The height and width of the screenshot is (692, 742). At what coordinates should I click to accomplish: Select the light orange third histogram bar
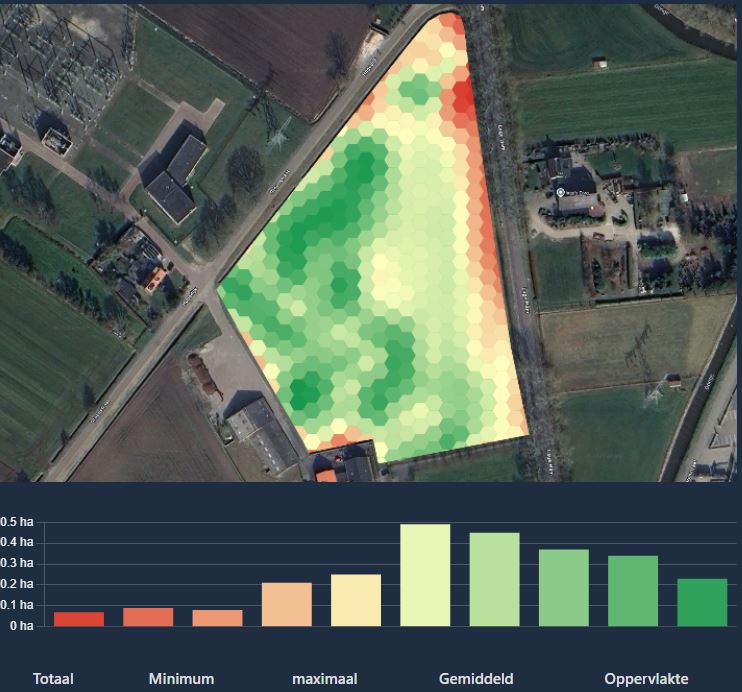coord(217,618)
